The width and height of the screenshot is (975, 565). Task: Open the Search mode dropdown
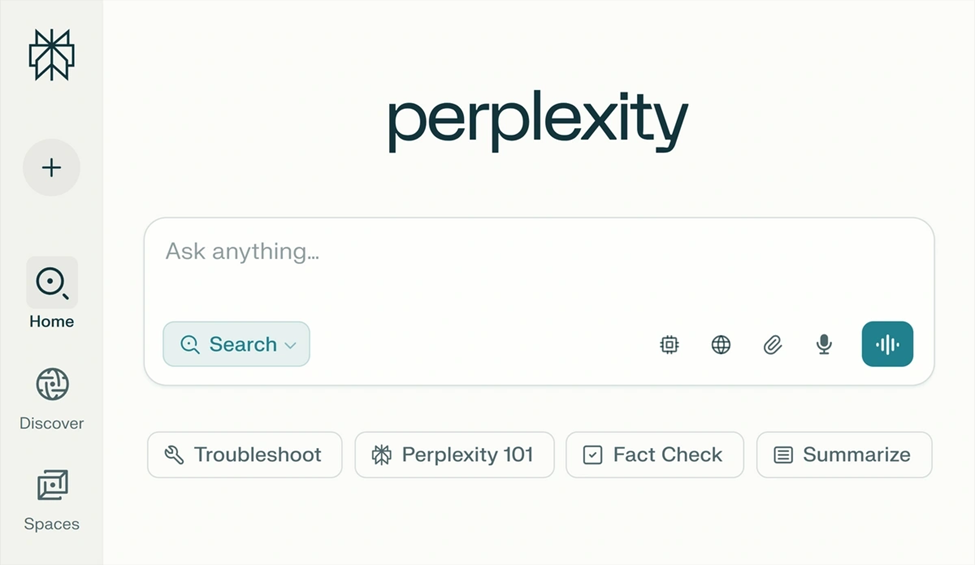236,344
